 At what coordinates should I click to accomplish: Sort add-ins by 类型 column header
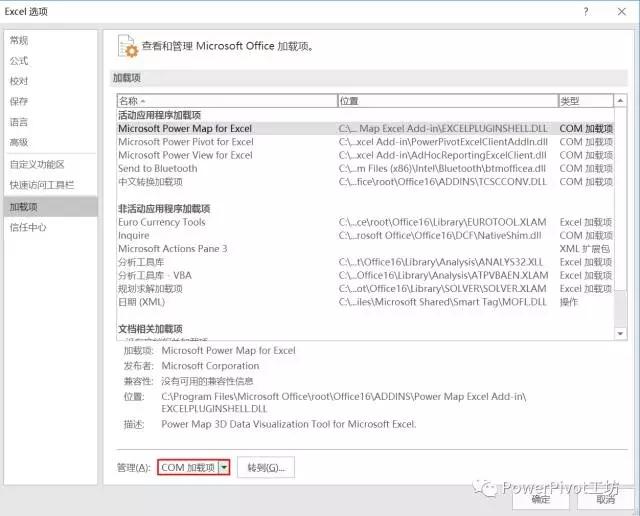tap(586, 101)
